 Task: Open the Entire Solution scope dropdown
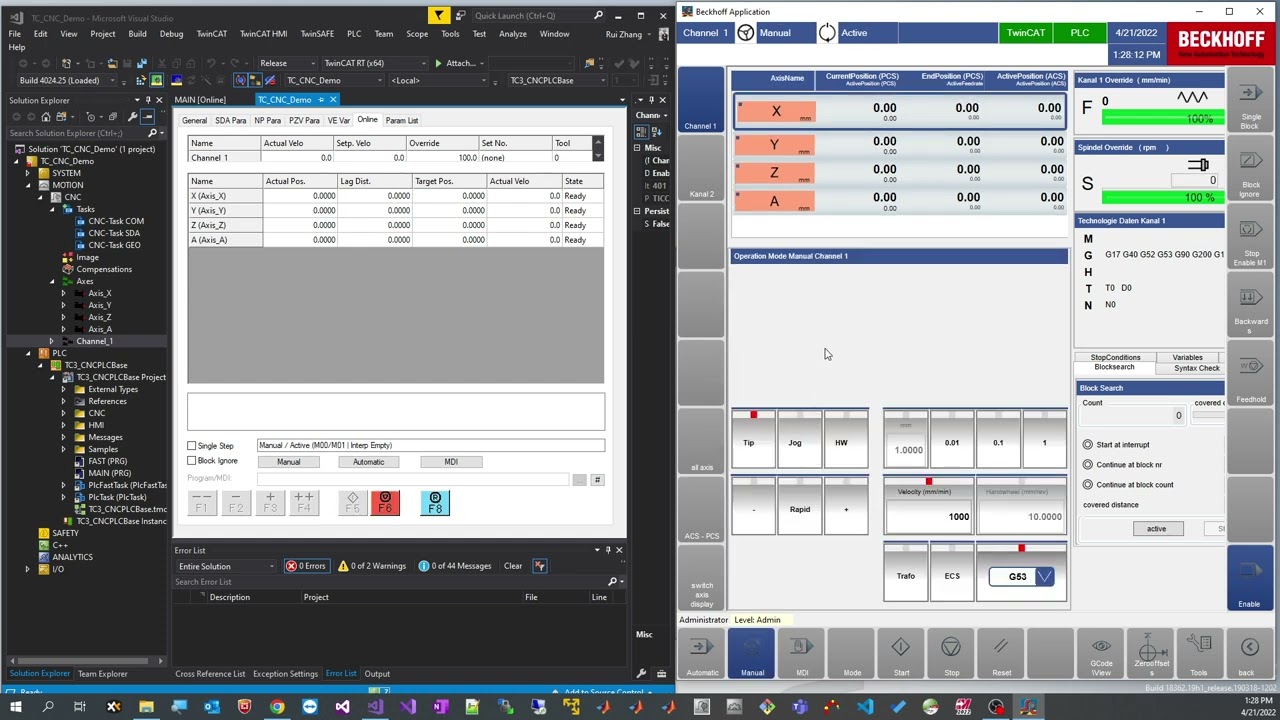tap(225, 567)
